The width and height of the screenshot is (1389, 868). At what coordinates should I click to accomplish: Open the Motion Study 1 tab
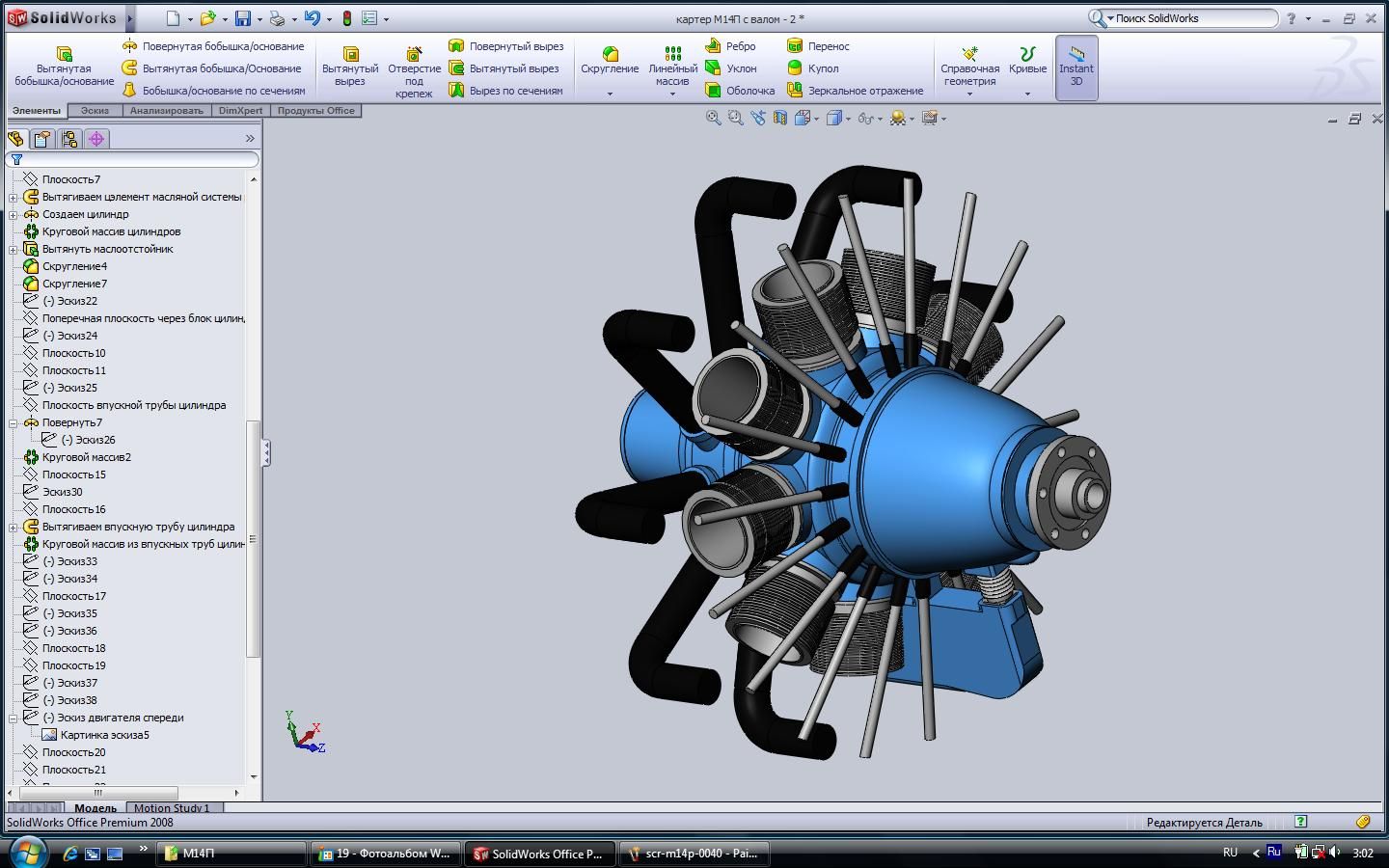(x=172, y=808)
